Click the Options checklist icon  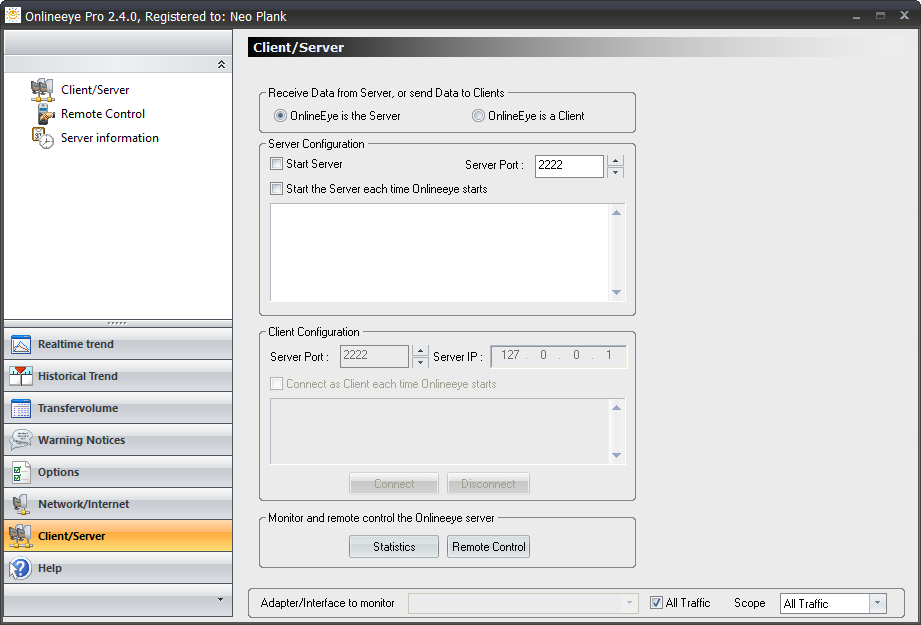coord(21,472)
